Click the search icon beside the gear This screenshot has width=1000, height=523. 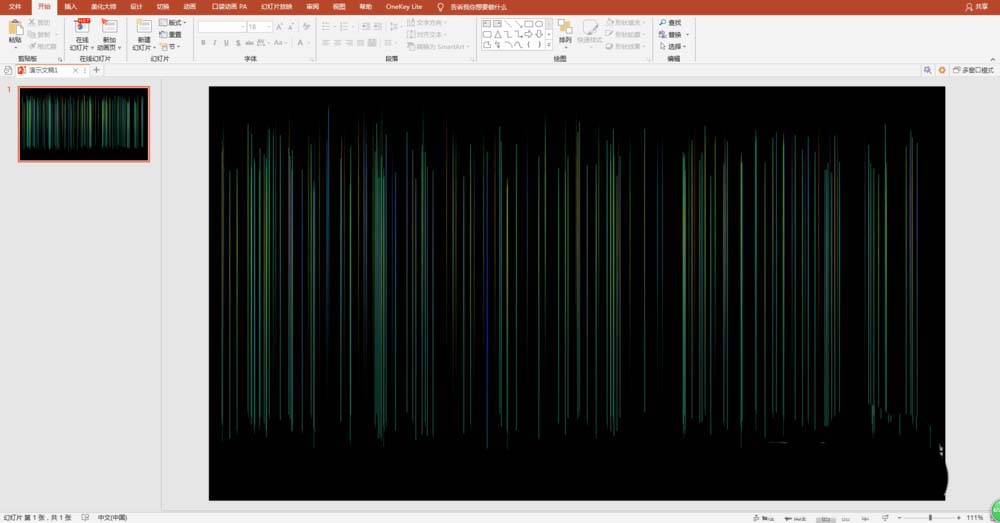pos(927,70)
